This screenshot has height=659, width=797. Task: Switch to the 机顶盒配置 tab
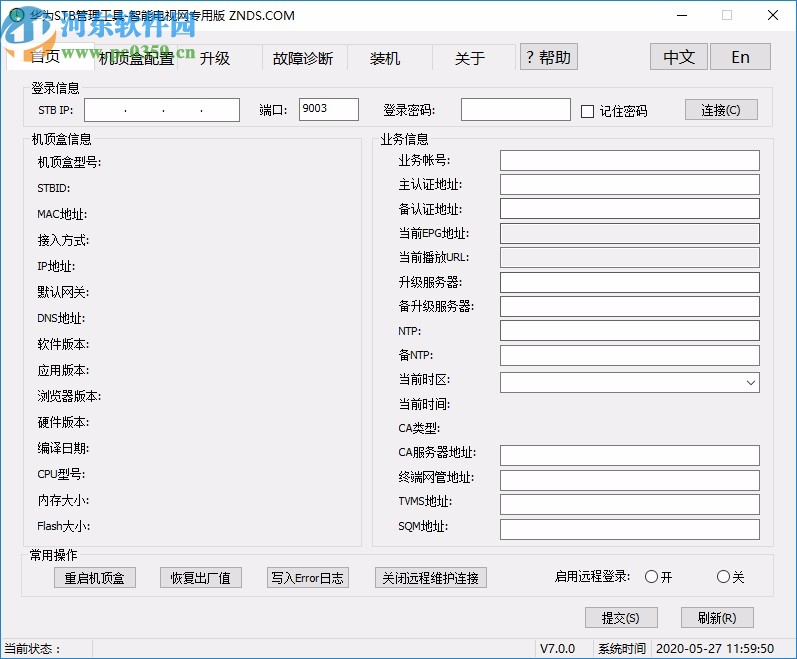click(x=136, y=58)
